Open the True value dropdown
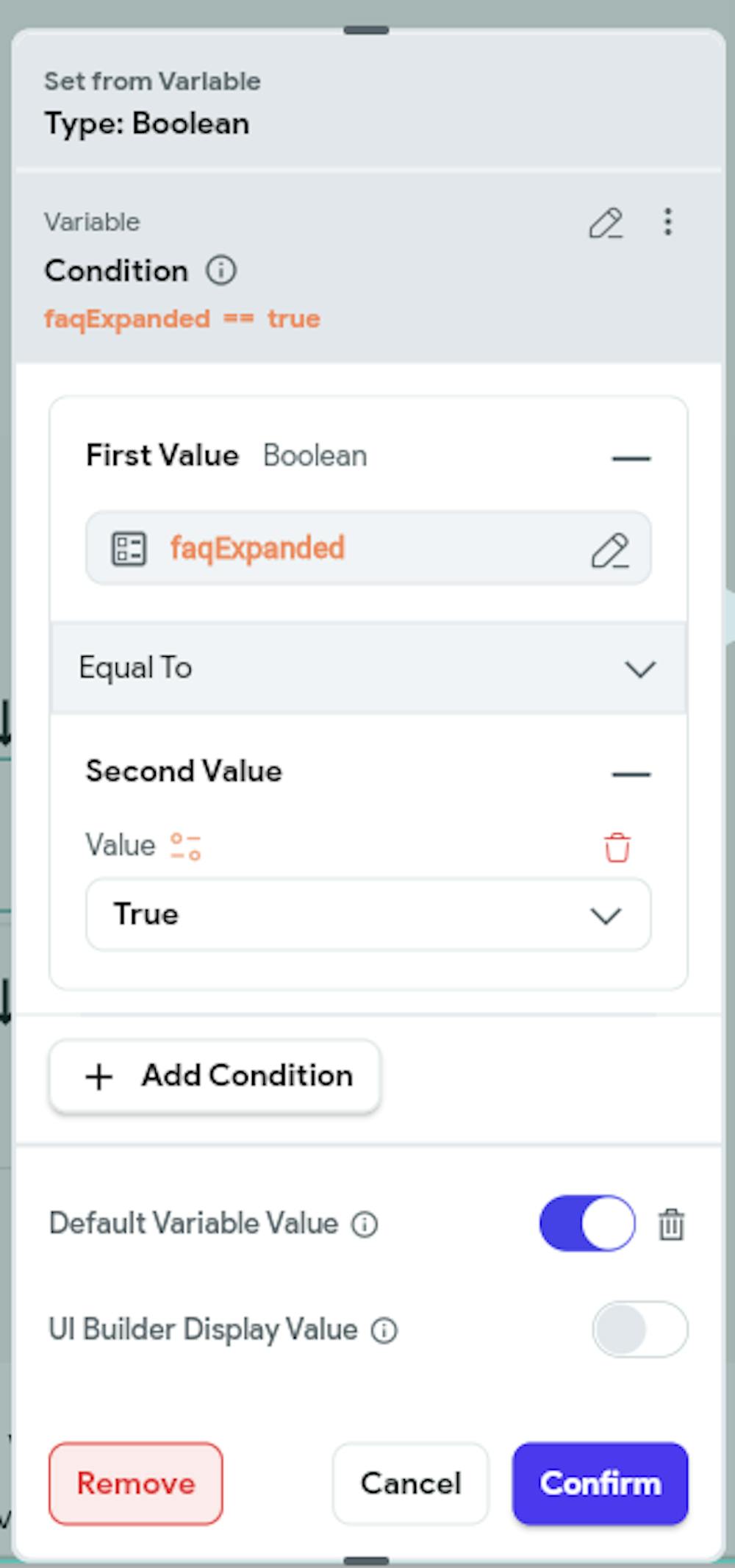This screenshot has width=735, height=1568. pyautogui.click(x=368, y=914)
